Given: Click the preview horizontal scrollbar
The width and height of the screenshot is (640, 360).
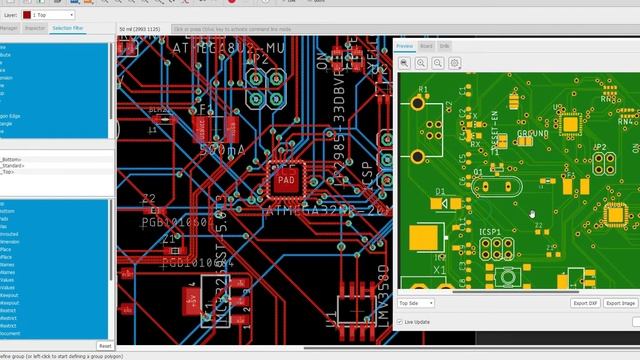Looking at the screenshot, I should [516, 292].
